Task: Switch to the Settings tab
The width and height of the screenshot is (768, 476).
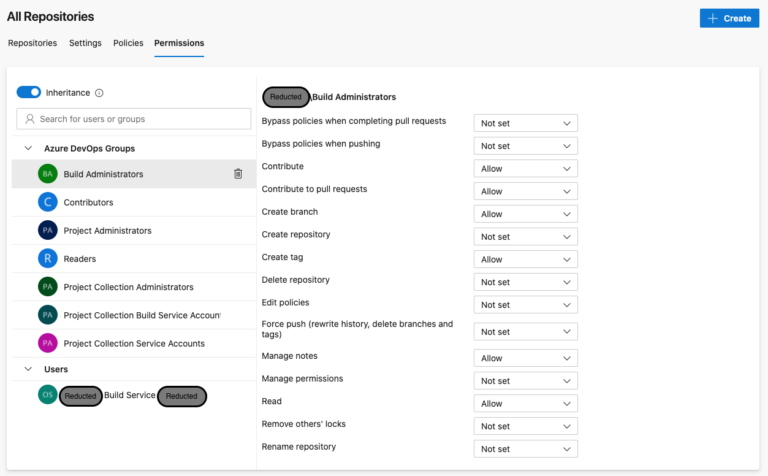Action: pyautogui.click(x=85, y=43)
